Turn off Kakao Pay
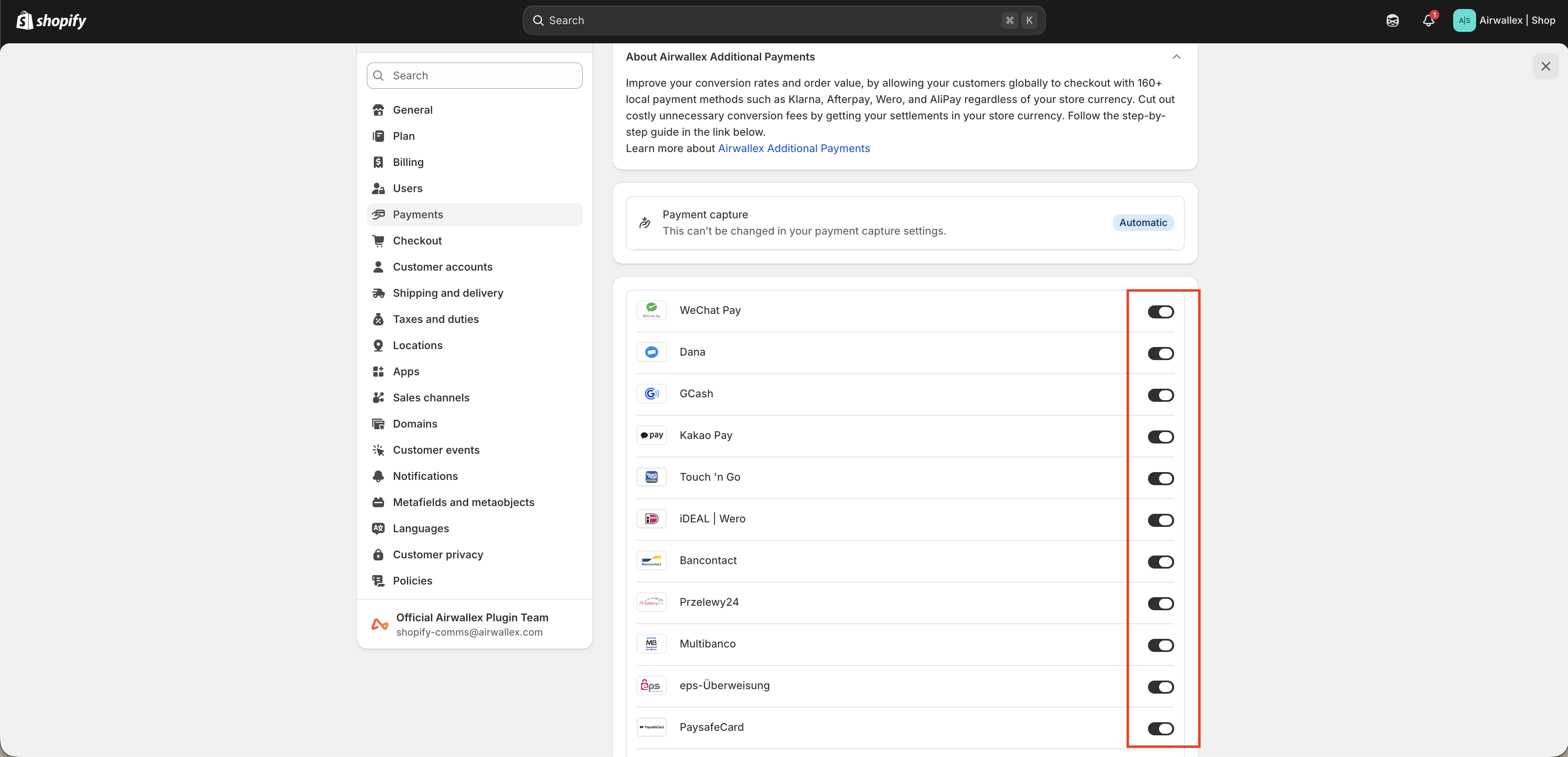Viewport: 1568px width, 757px height. tap(1160, 437)
